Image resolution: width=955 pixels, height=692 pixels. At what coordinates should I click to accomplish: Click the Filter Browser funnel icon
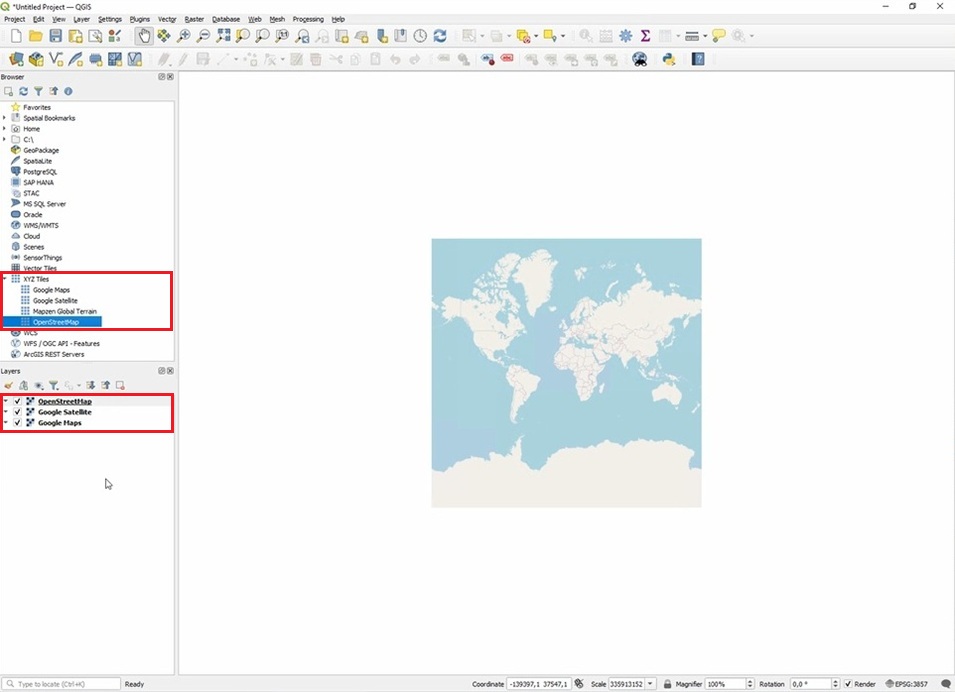click(38, 91)
